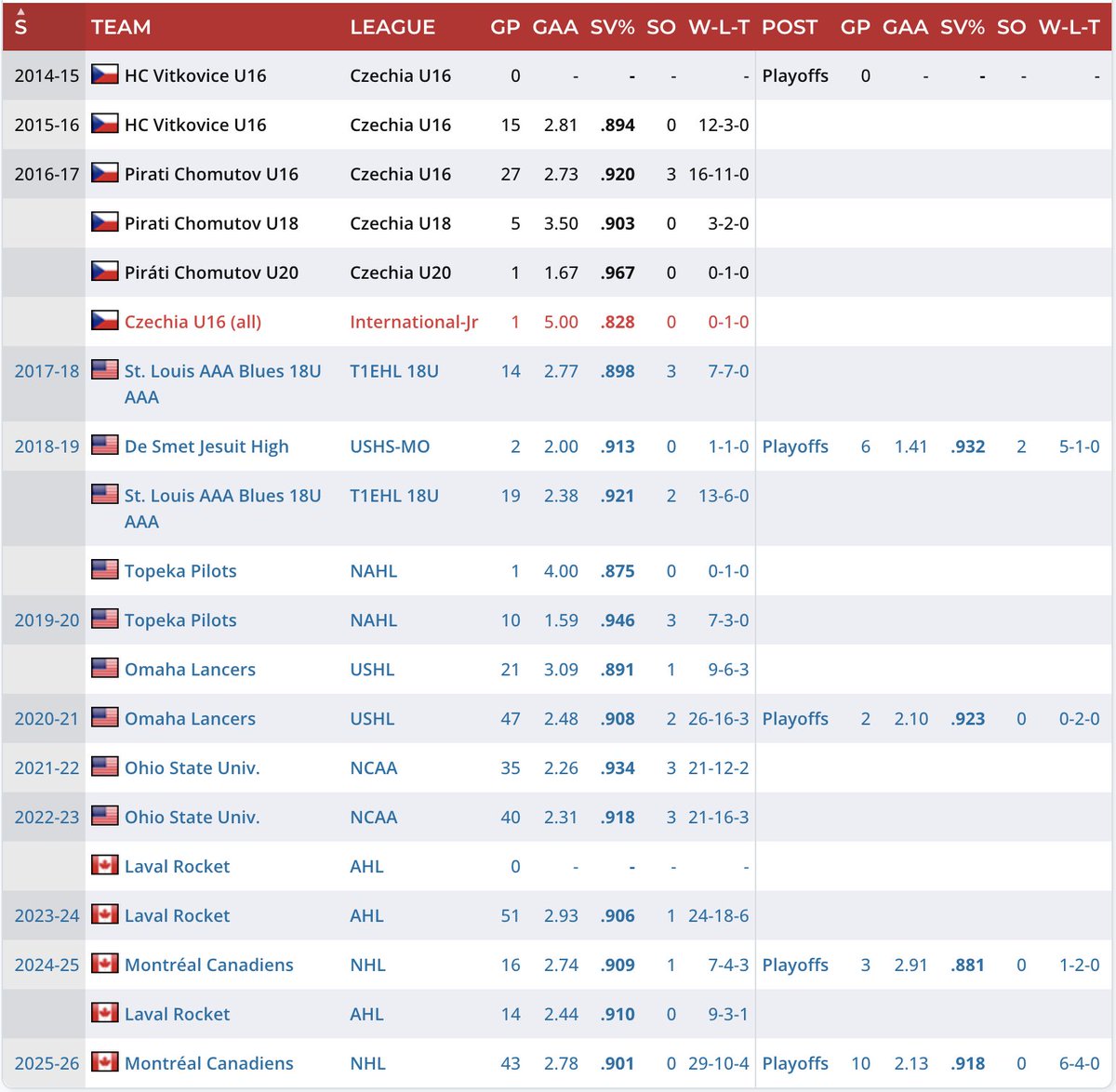Click playoff save percentage .932

point(967,446)
